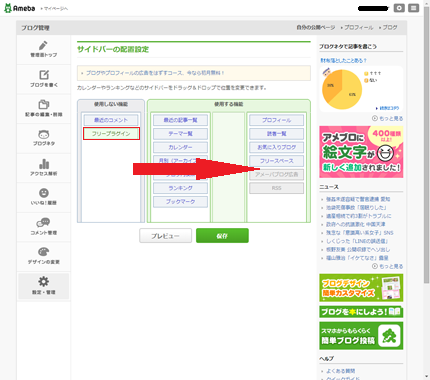This screenshot has height=380, width=430.
Task: Open デザインの変更 palette icon
Action: (x=43, y=252)
